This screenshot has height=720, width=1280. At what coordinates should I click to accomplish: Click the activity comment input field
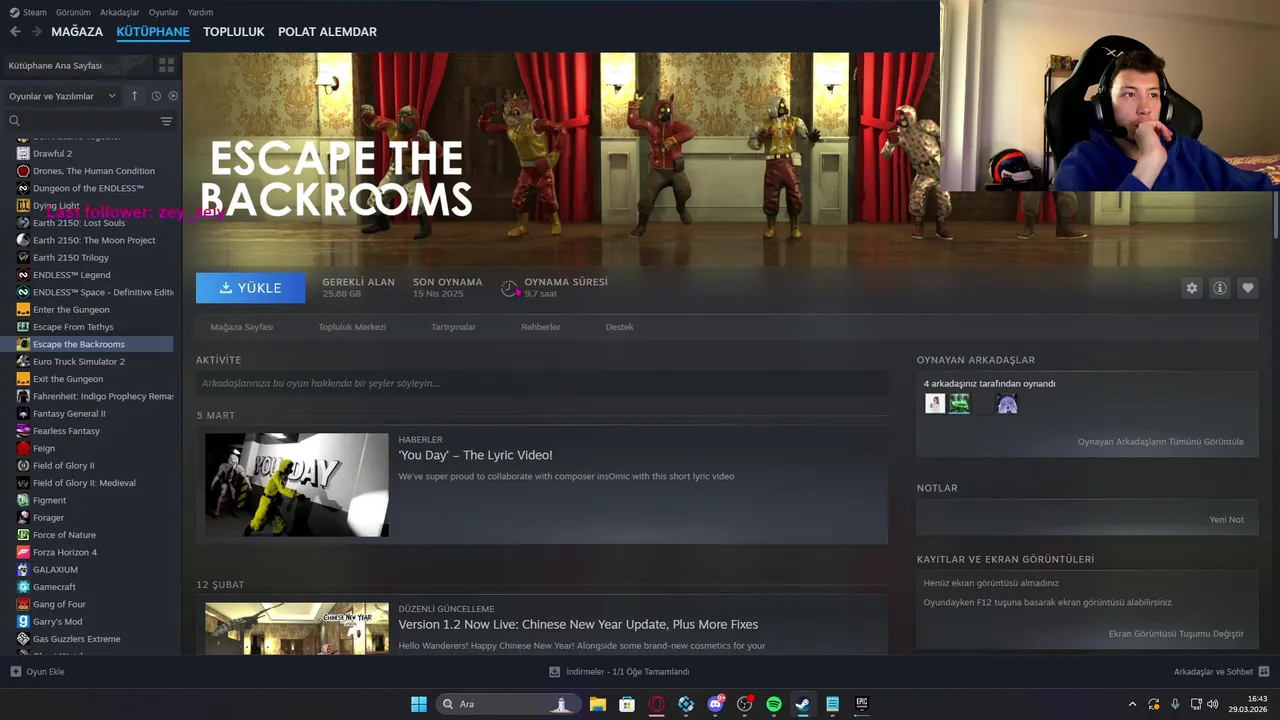click(x=542, y=383)
